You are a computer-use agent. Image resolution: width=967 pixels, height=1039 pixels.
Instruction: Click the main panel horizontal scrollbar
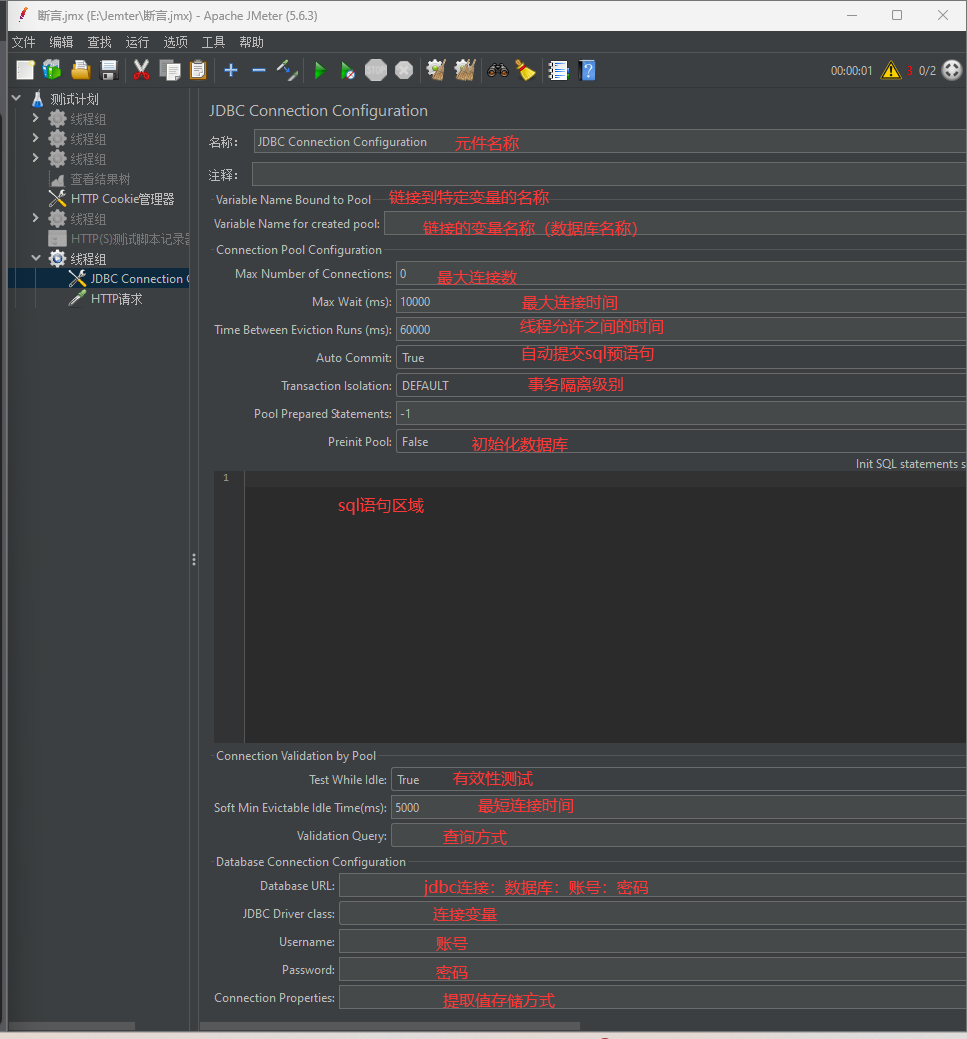pos(390,1026)
